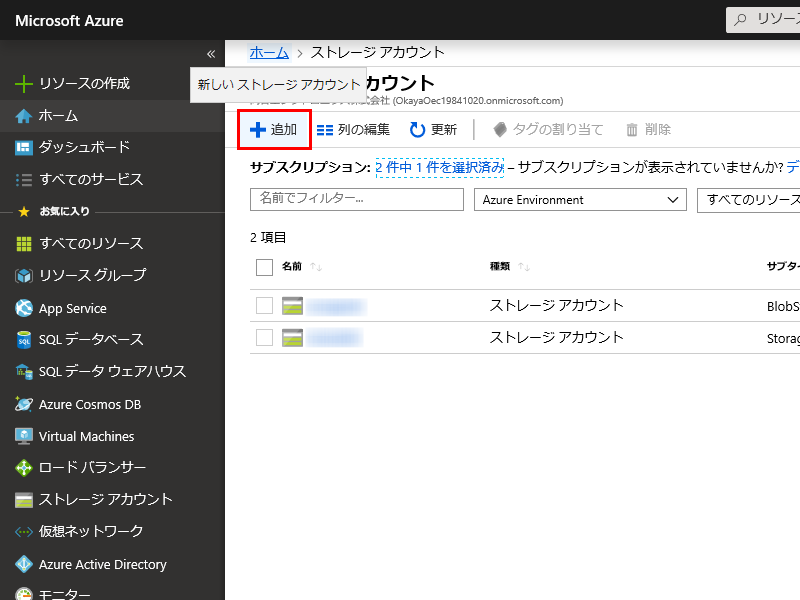800x600 pixels.
Task: Click the Resource groups cube icon
Action: click(23, 276)
